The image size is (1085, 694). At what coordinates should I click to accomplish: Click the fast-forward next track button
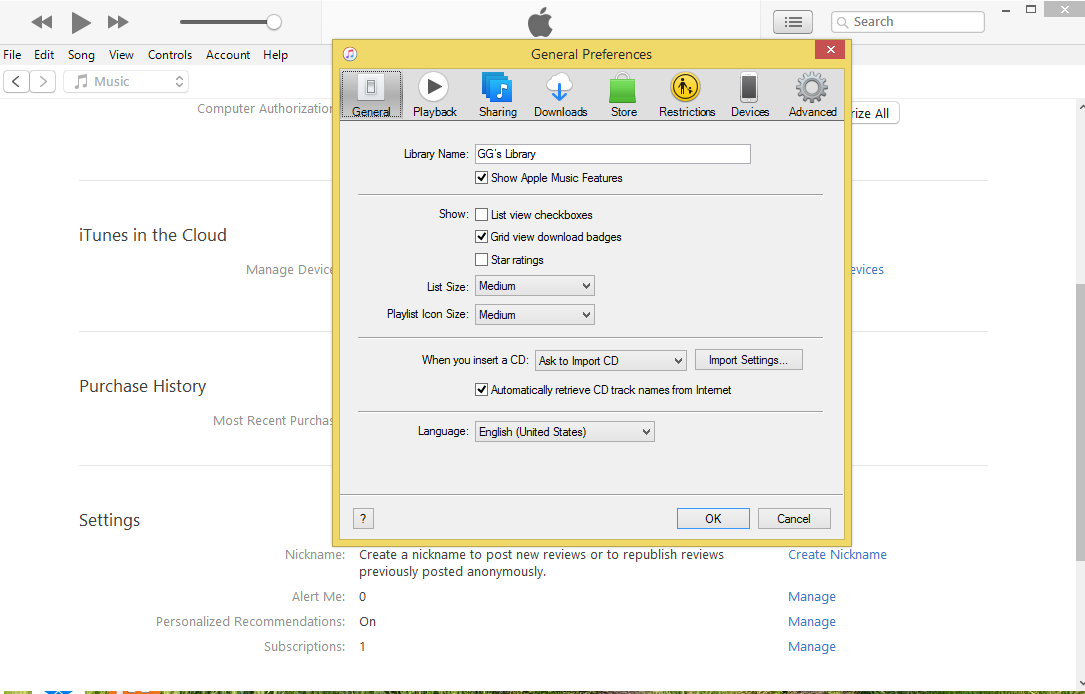[118, 22]
